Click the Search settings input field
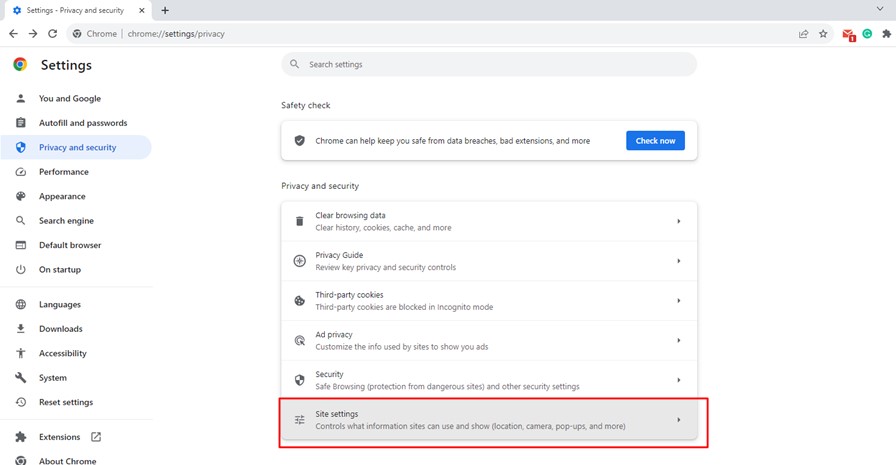 click(x=490, y=64)
